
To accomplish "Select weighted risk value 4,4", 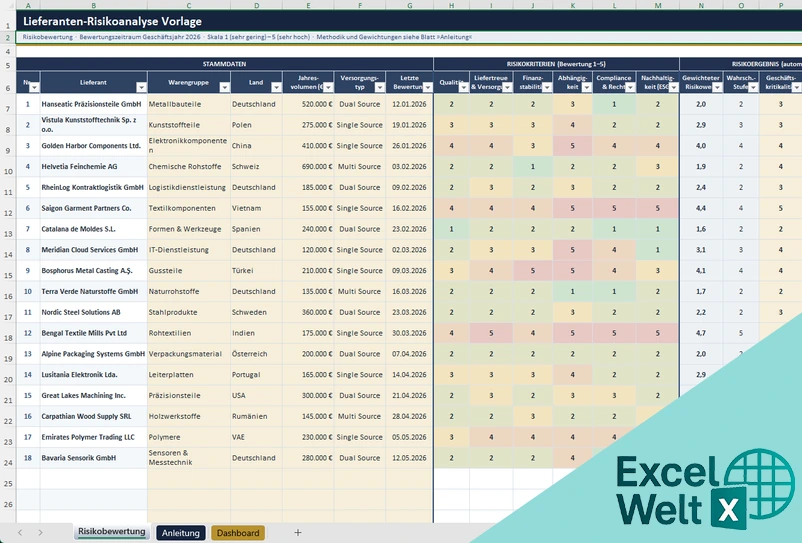I will point(701,209).
